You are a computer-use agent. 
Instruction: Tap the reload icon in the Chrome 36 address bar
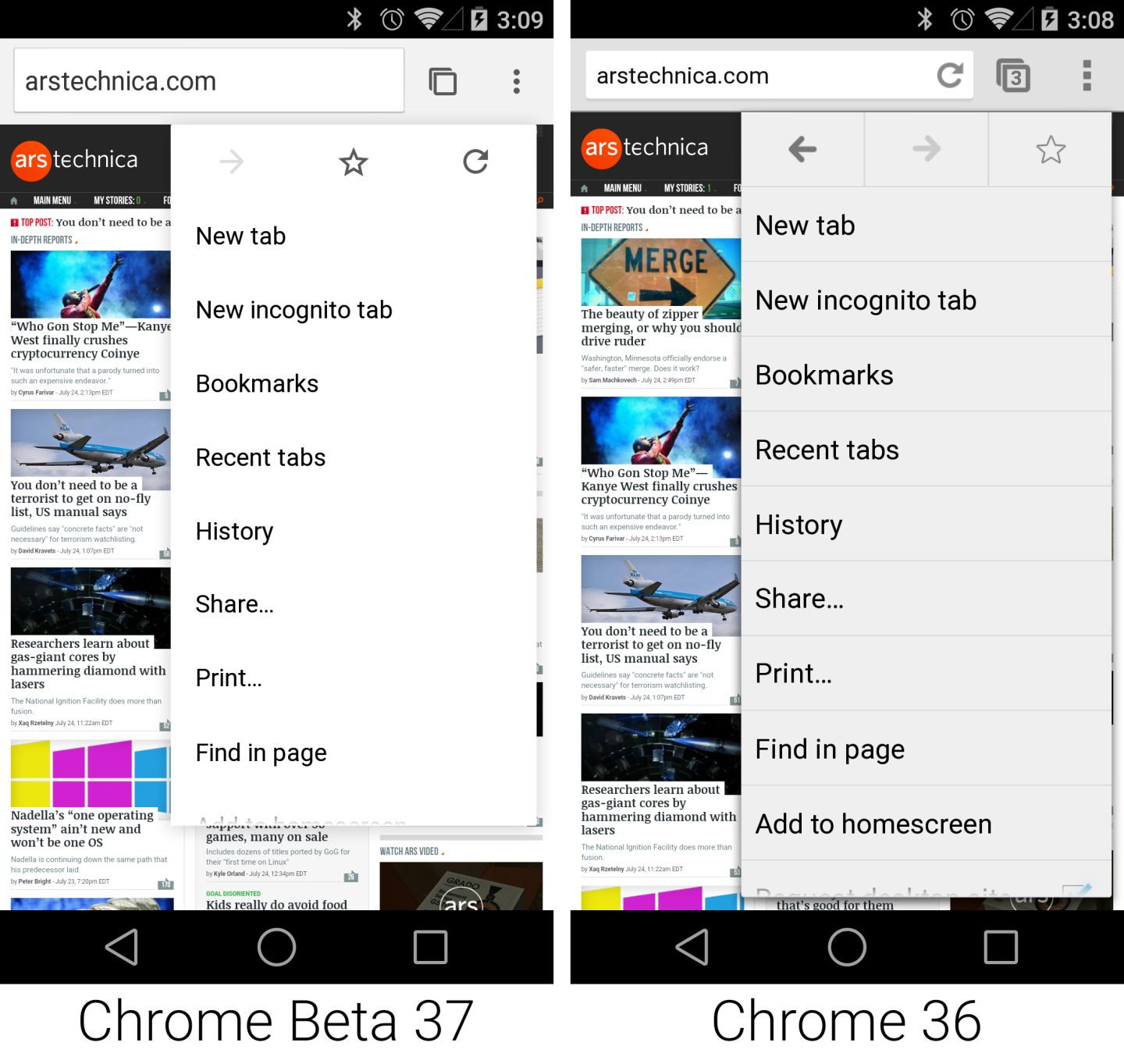(x=951, y=75)
